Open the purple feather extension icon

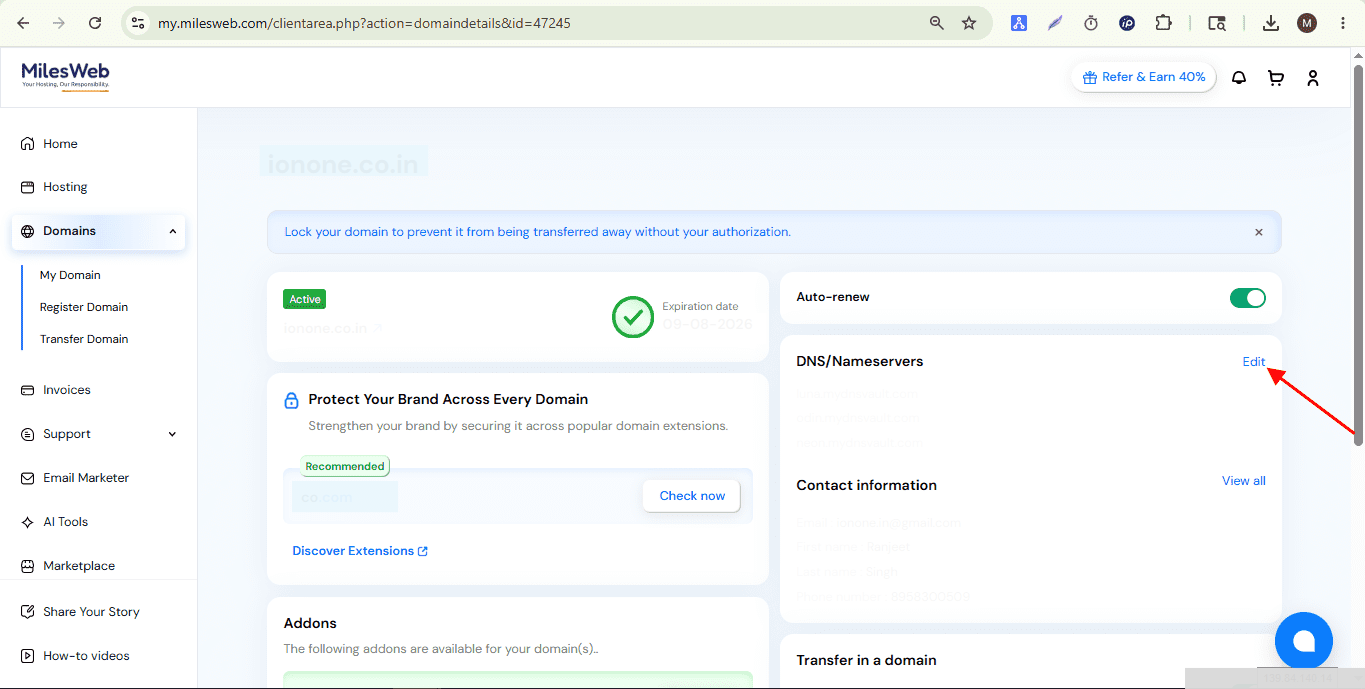click(x=1055, y=23)
